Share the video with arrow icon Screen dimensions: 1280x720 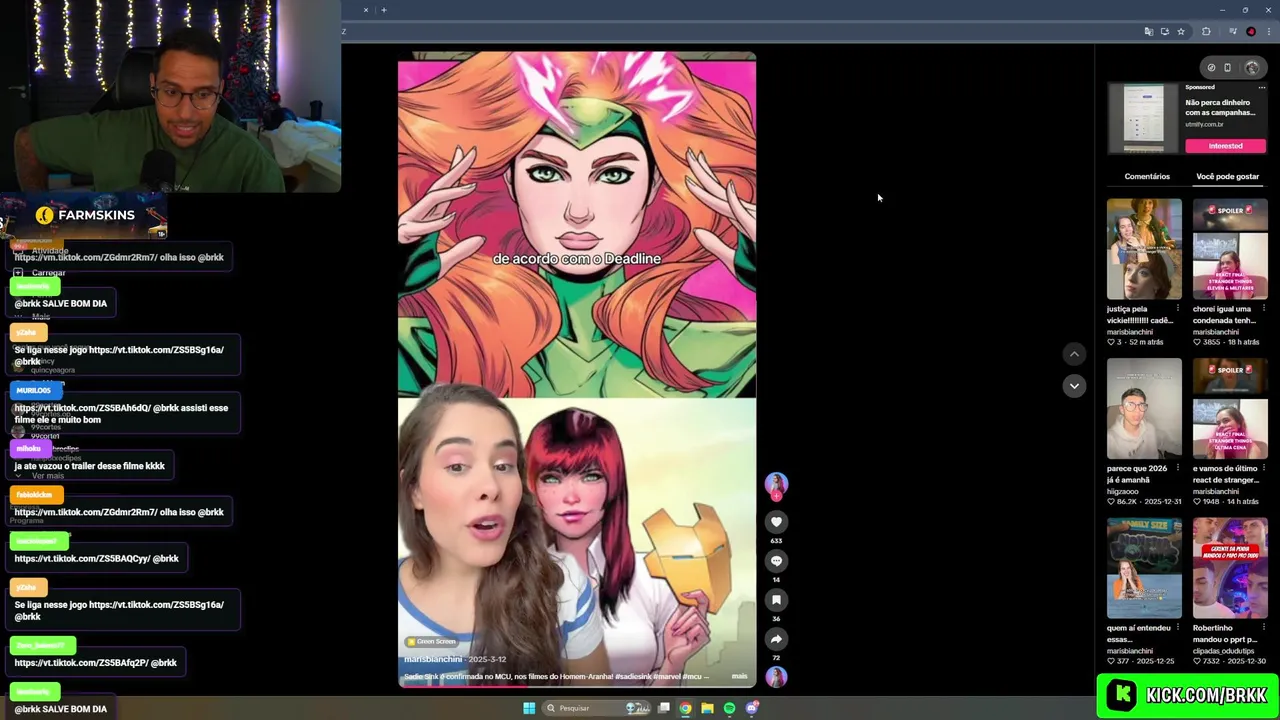tap(776, 639)
